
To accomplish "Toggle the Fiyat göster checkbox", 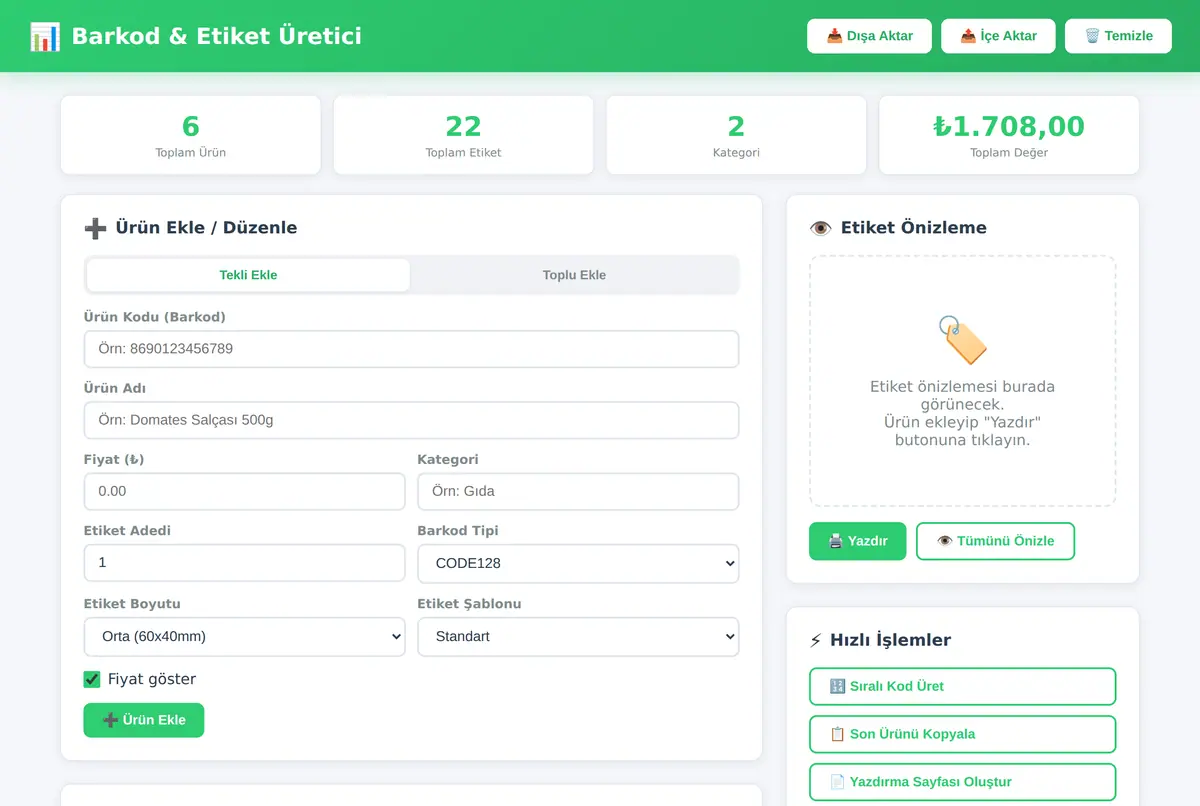I will click(x=92, y=679).
